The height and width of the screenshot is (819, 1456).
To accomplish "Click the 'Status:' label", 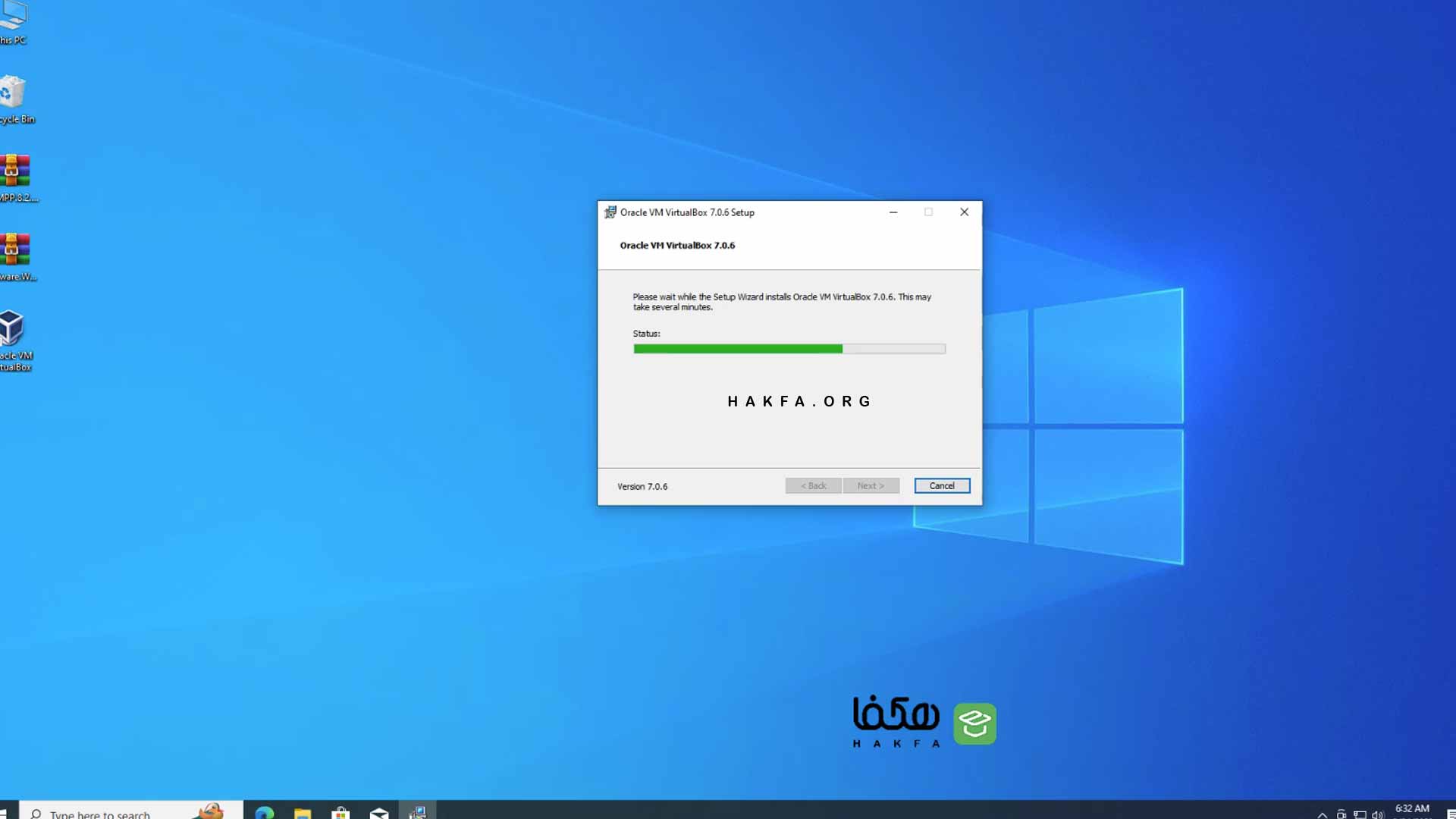I will click(x=647, y=334).
